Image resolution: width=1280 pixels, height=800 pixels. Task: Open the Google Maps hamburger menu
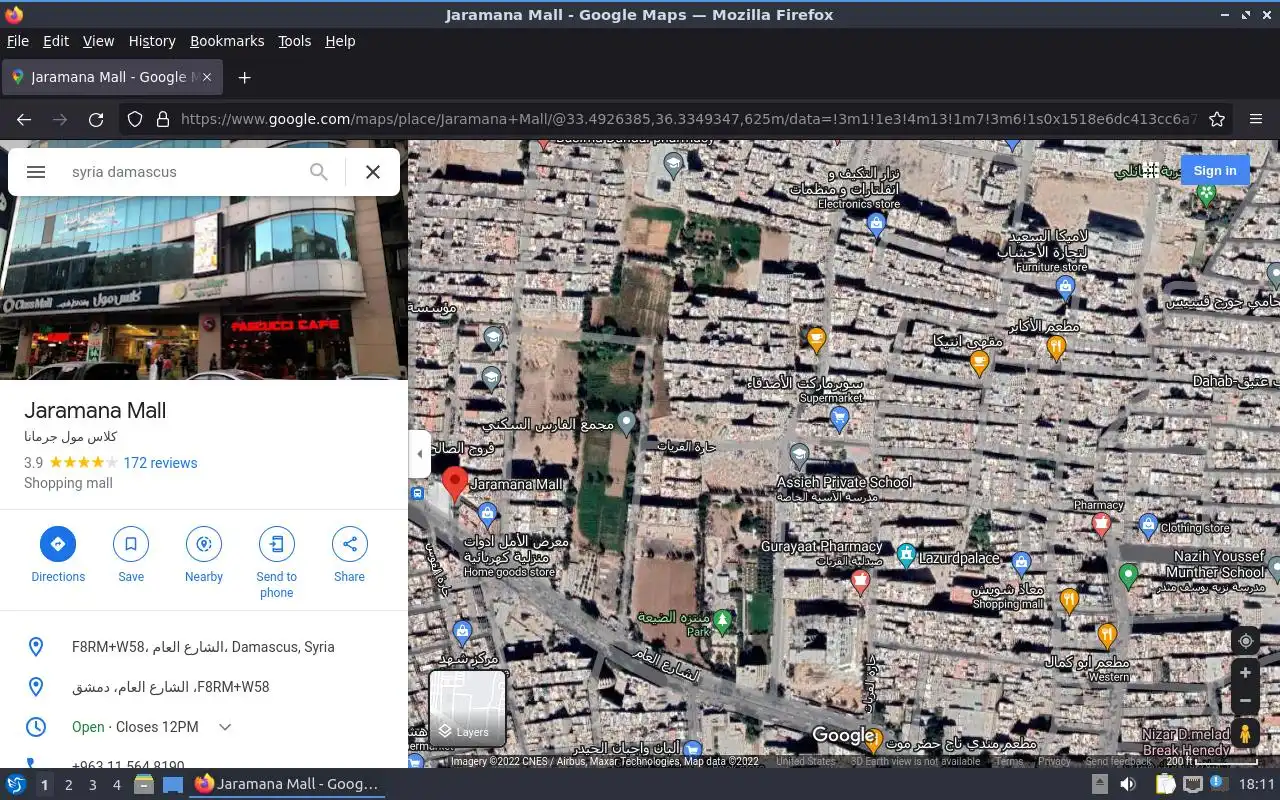(x=36, y=172)
